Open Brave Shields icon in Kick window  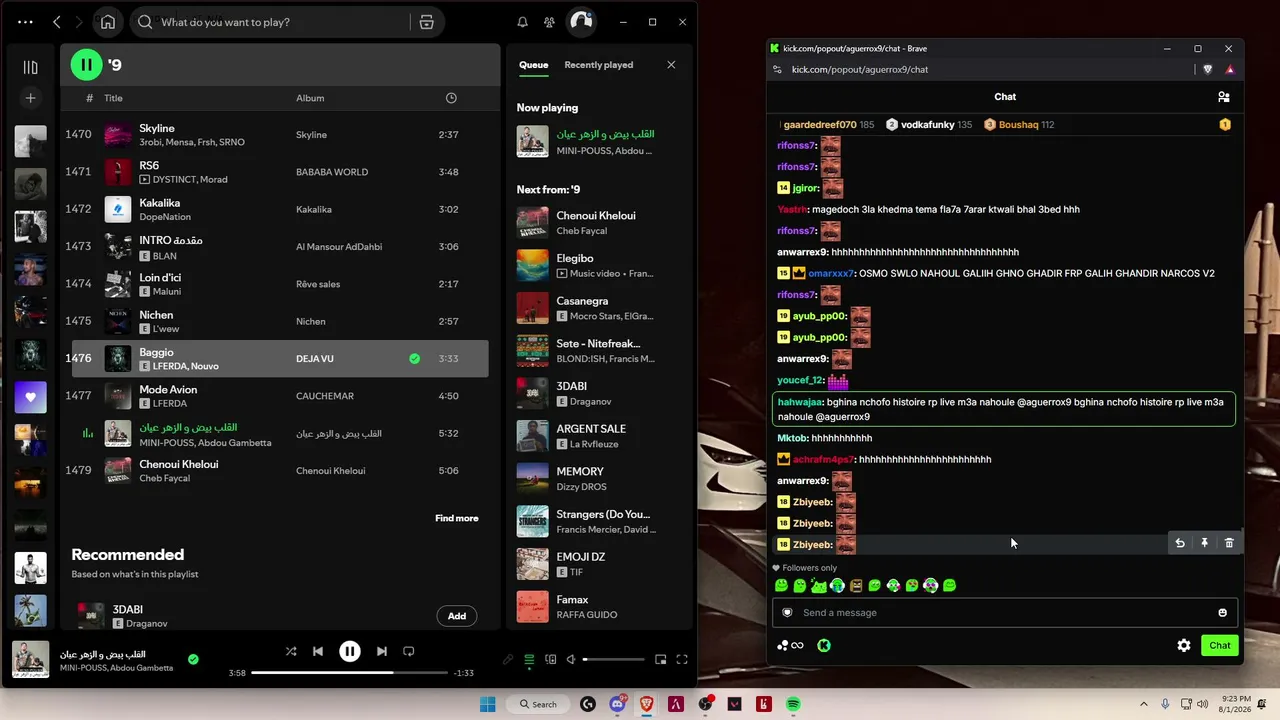click(1208, 69)
